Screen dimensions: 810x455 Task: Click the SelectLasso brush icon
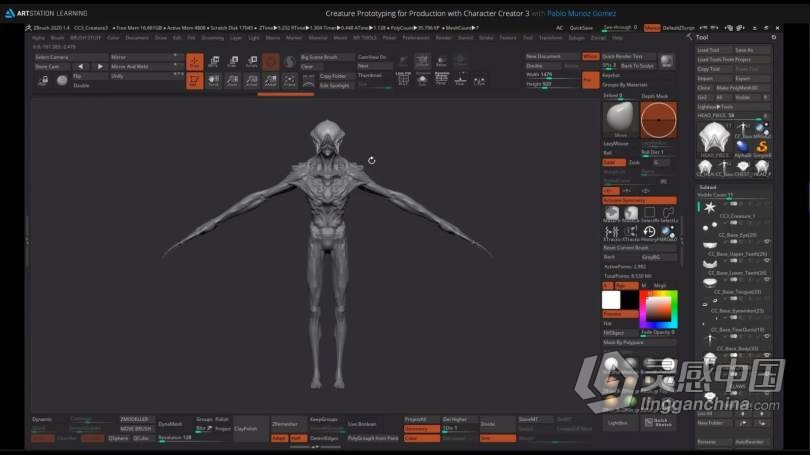click(668, 214)
